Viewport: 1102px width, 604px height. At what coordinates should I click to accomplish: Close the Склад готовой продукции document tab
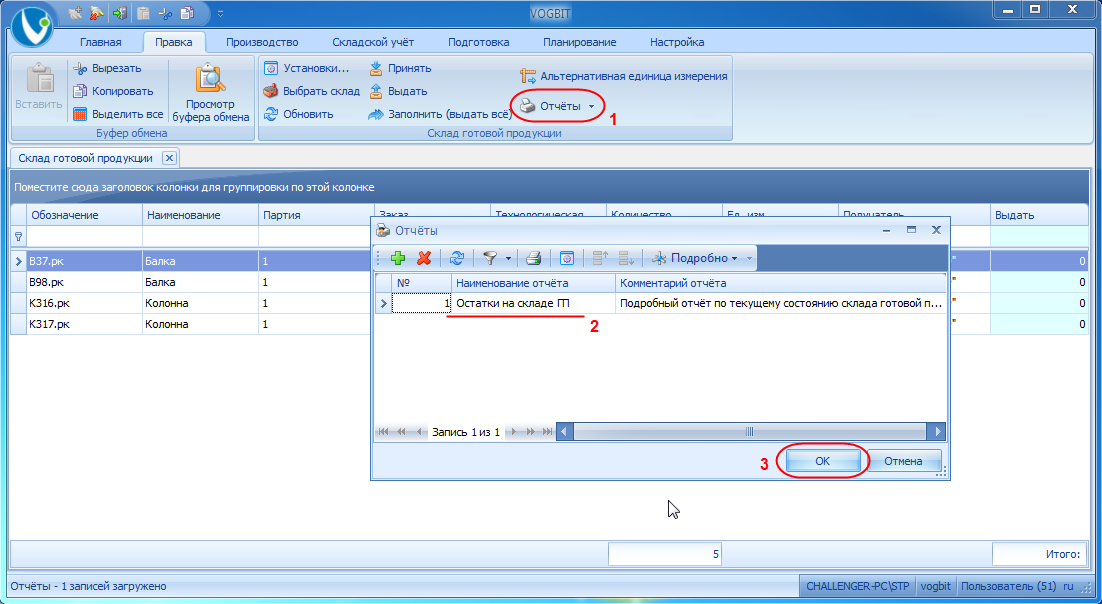coord(169,158)
